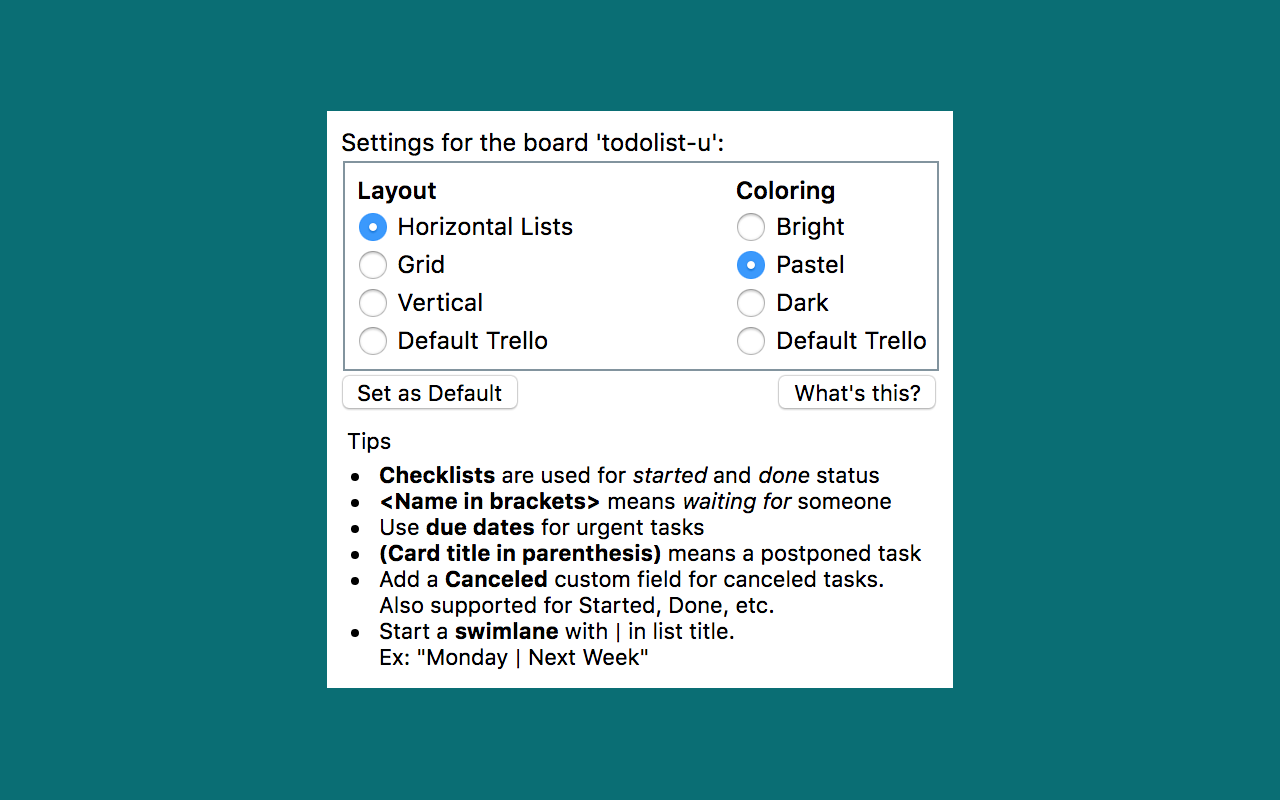Click '(Card title in parenthesis)' tip text
Viewport: 1280px width, 800px height.
point(520,554)
